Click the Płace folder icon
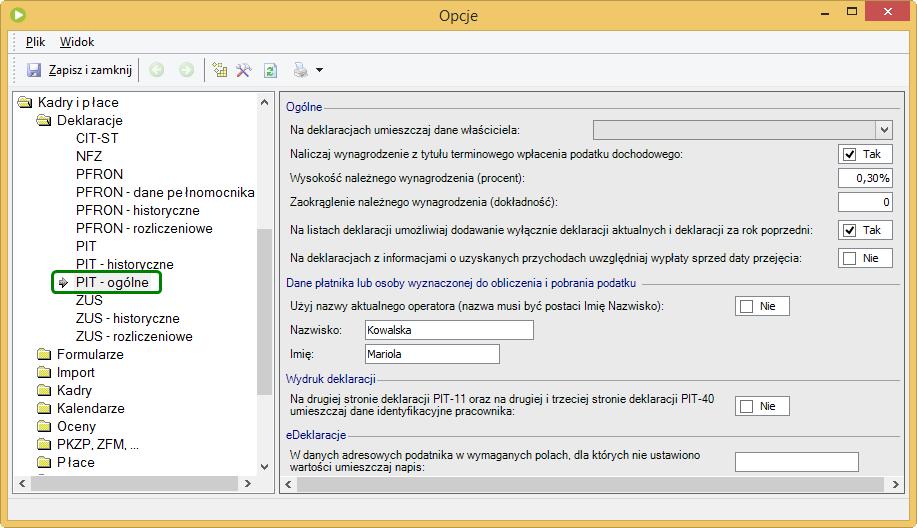917x528 pixels. (44, 463)
